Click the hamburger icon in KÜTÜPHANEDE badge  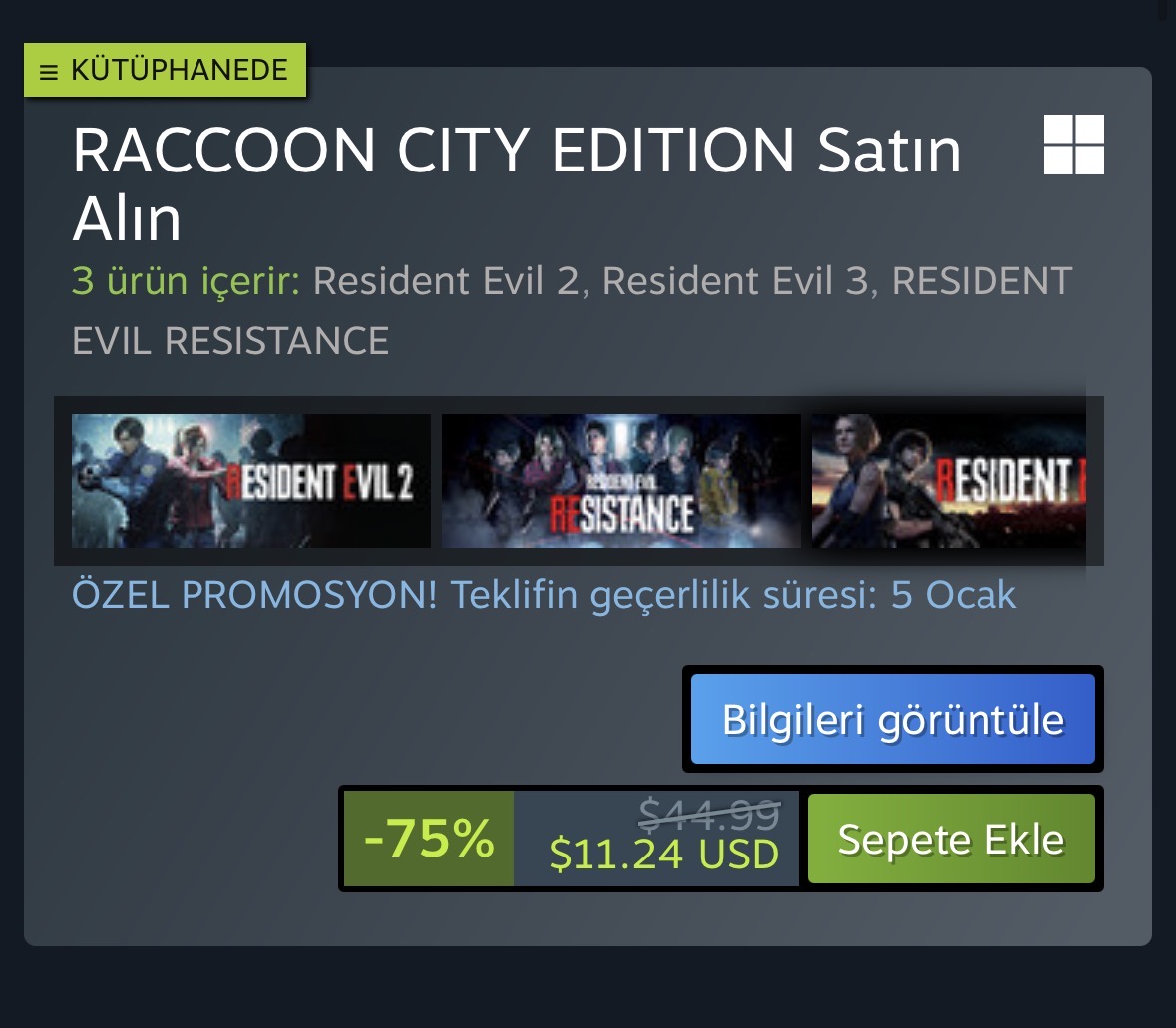(49, 72)
